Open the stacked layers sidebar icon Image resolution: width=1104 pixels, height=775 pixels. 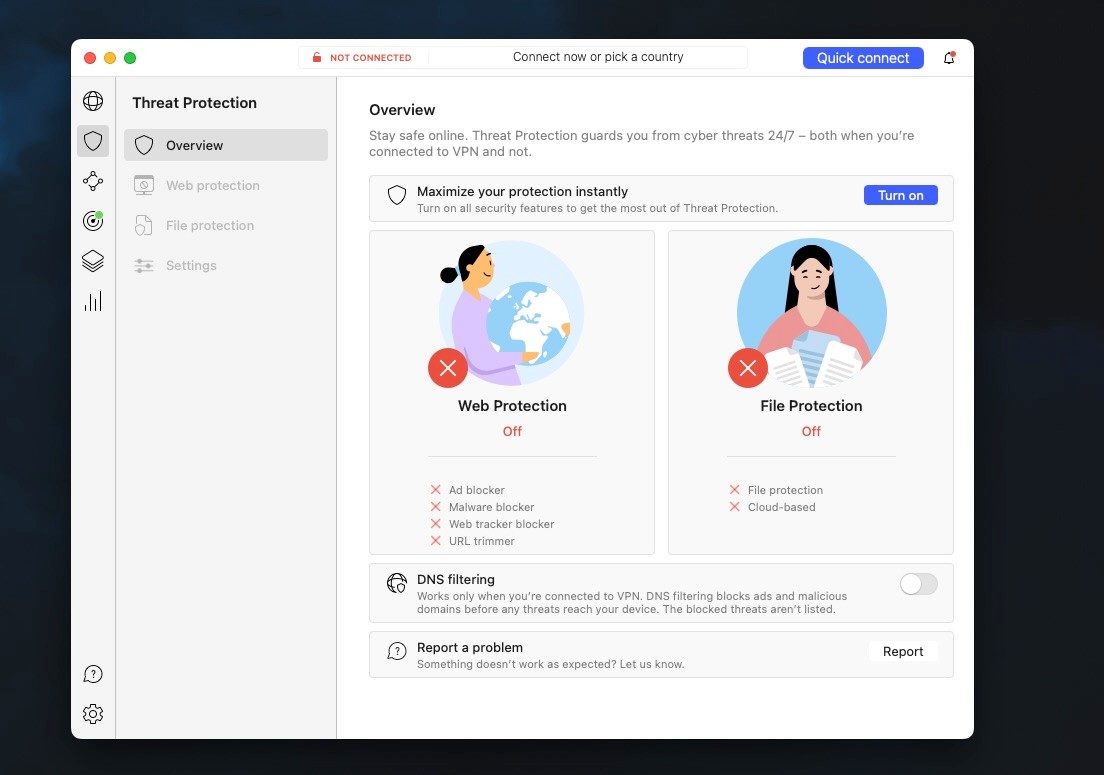tap(93, 261)
